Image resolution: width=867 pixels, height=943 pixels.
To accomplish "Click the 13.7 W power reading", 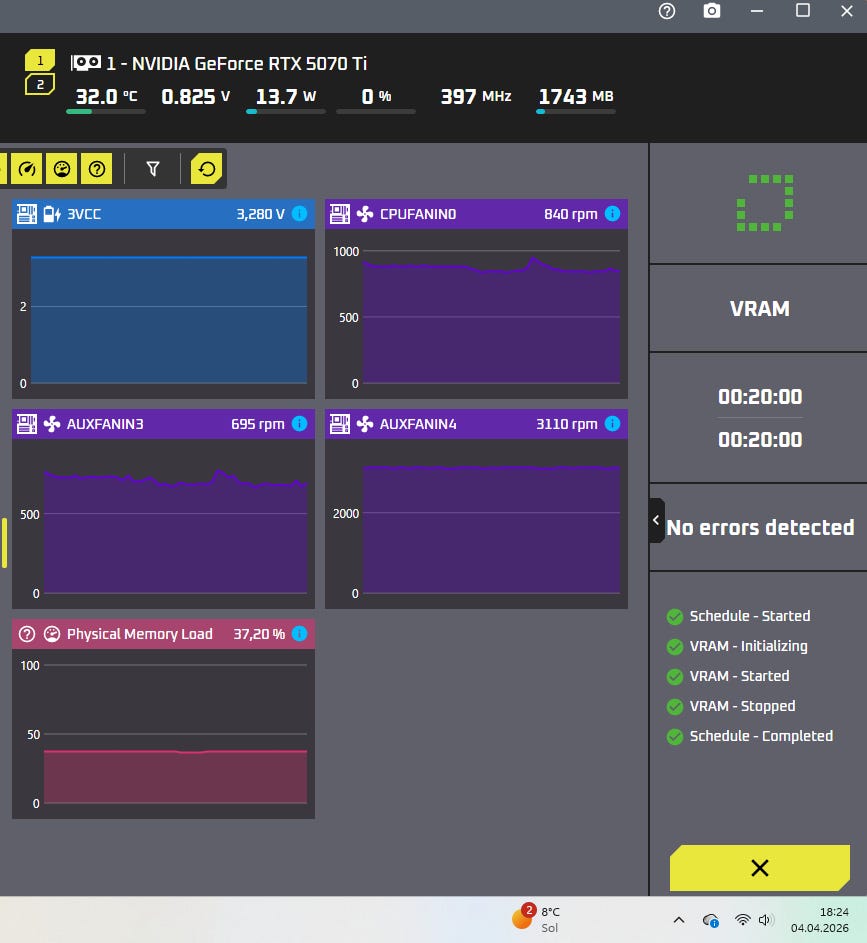I will 286,96.
